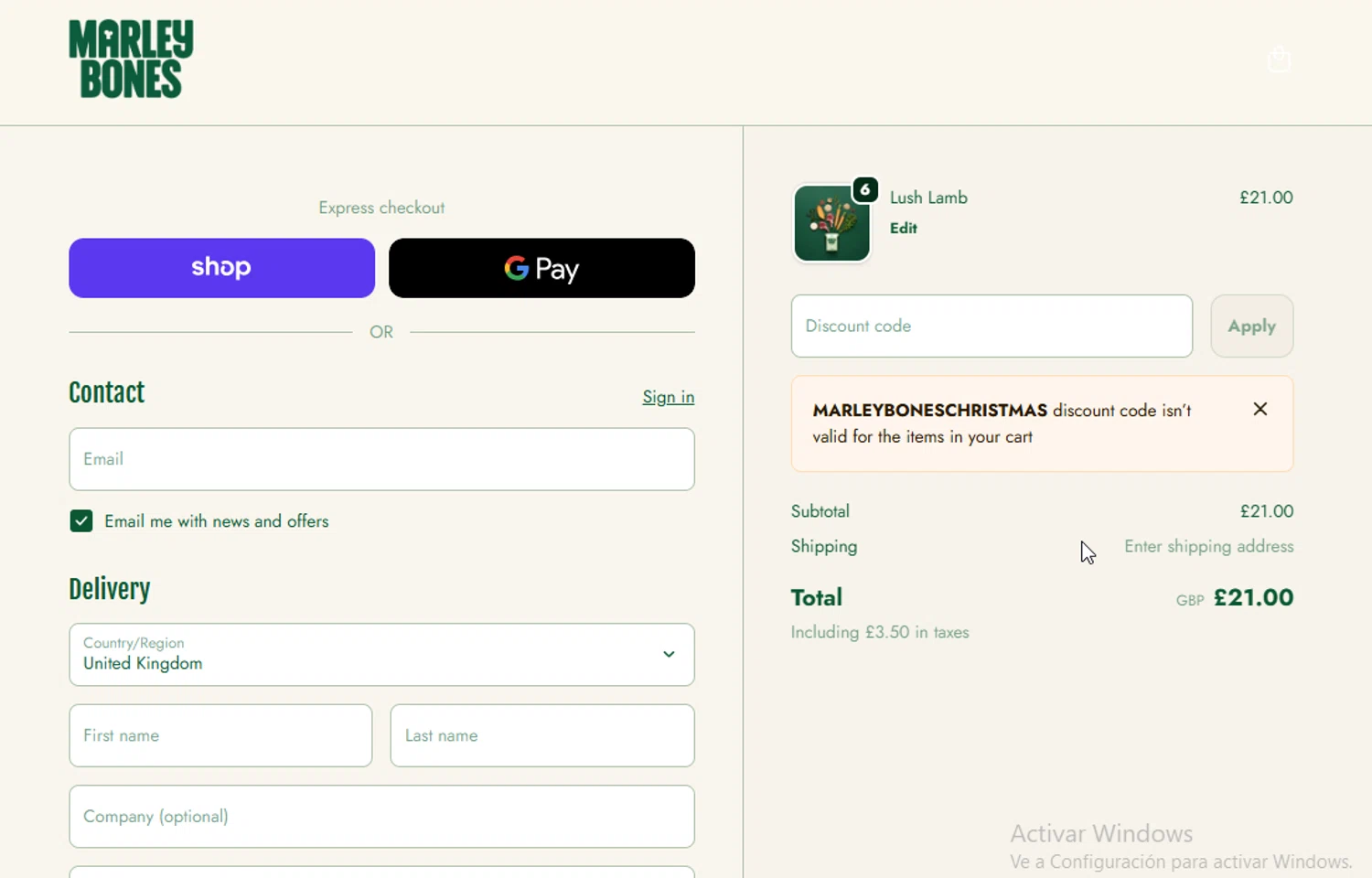
Task: Open the shopping bag cart icon
Action: pyautogui.click(x=1279, y=59)
